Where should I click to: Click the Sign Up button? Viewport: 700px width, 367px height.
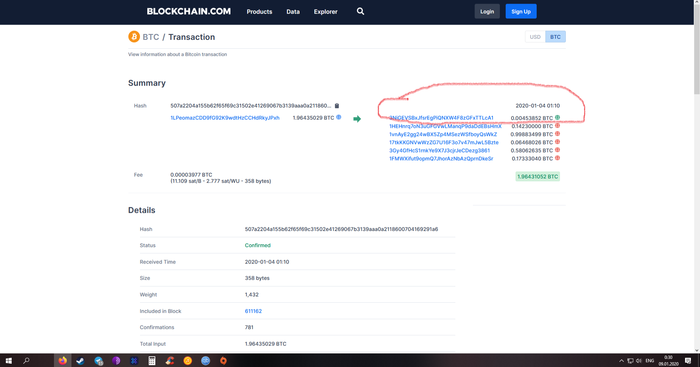pyautogui.click(x=521, y=12)
